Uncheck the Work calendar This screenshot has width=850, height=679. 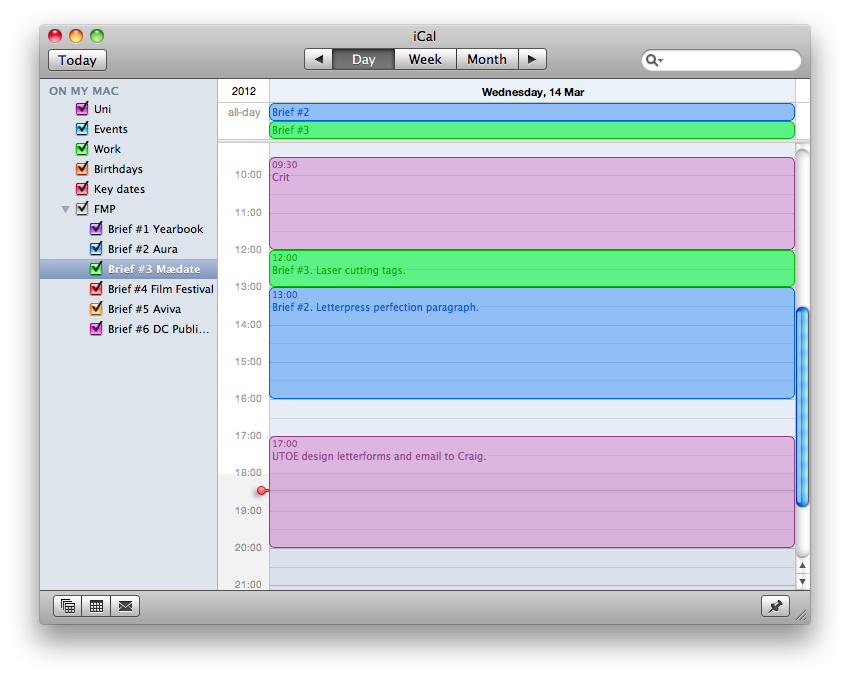[82, 148]
